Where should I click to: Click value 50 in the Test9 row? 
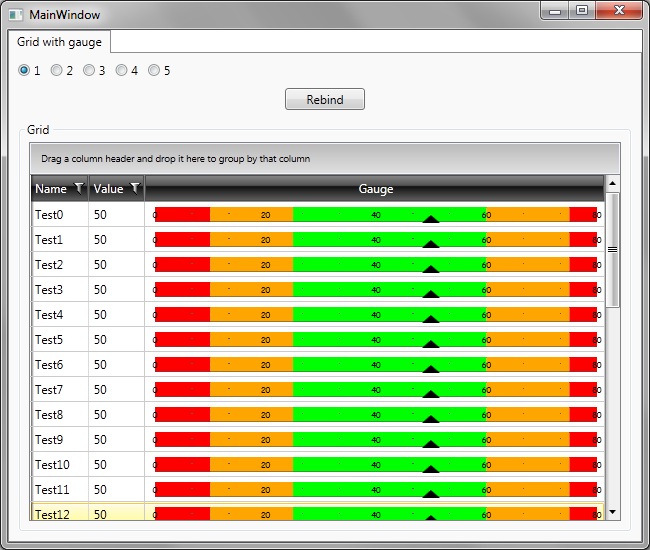click(100, 439)
